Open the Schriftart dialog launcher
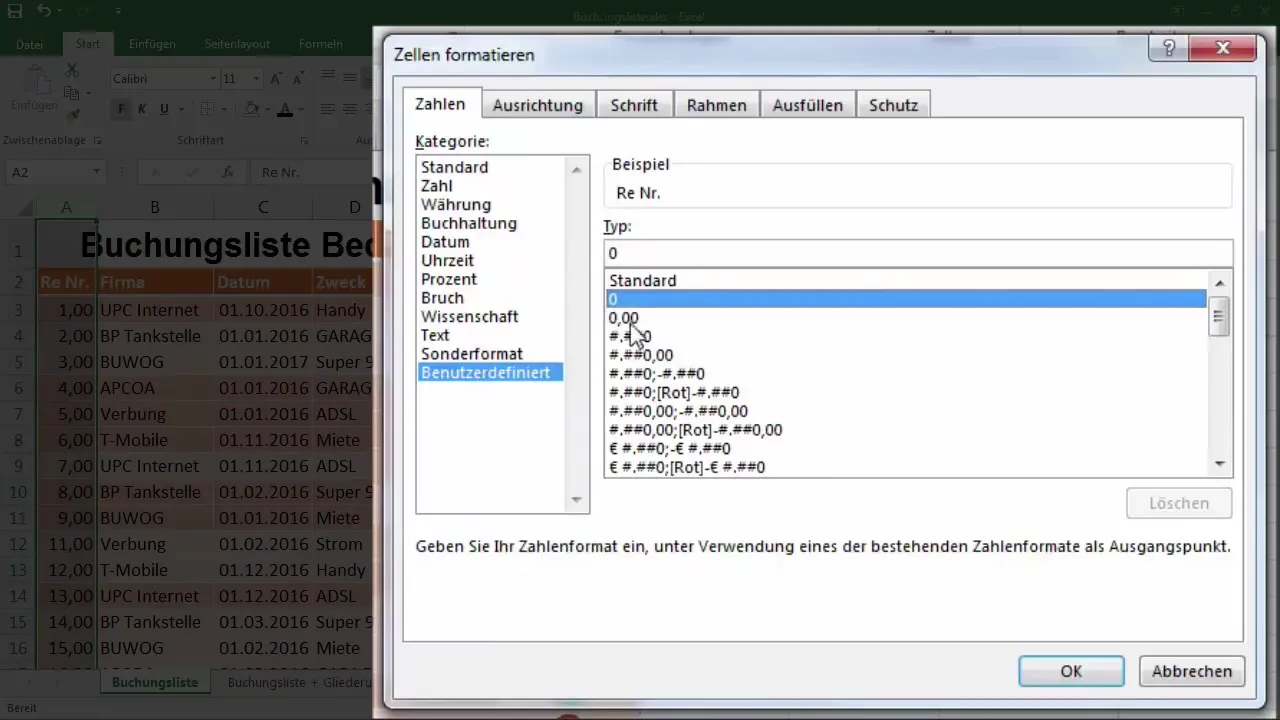Viewport: 1280px width, 720px height. (x=305, y=141)
